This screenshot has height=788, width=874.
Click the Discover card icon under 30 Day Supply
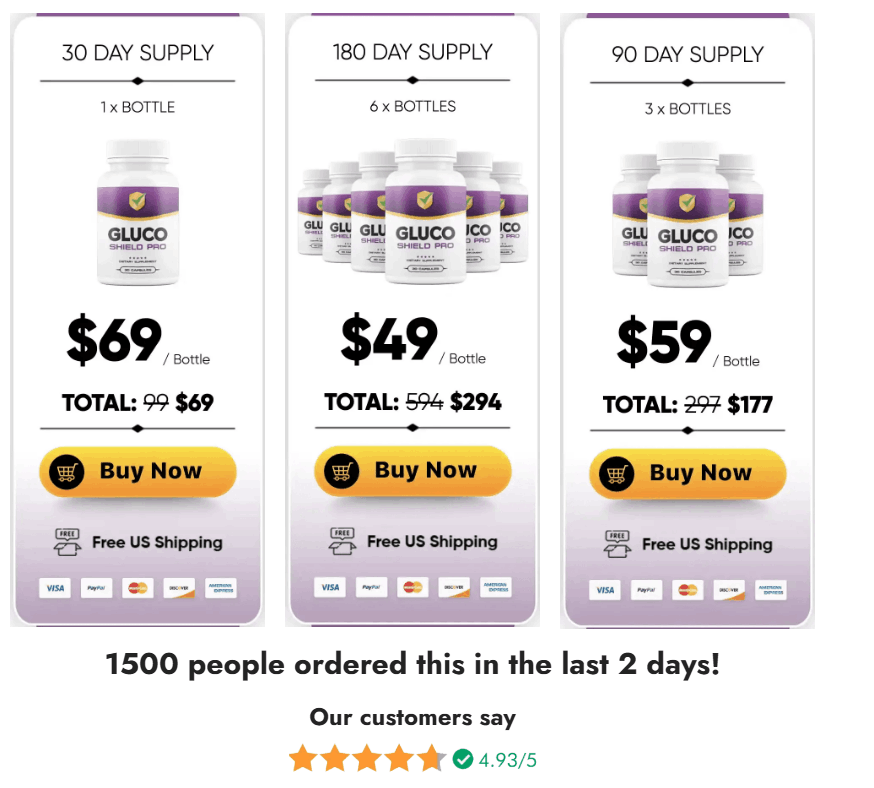point(179,589)
